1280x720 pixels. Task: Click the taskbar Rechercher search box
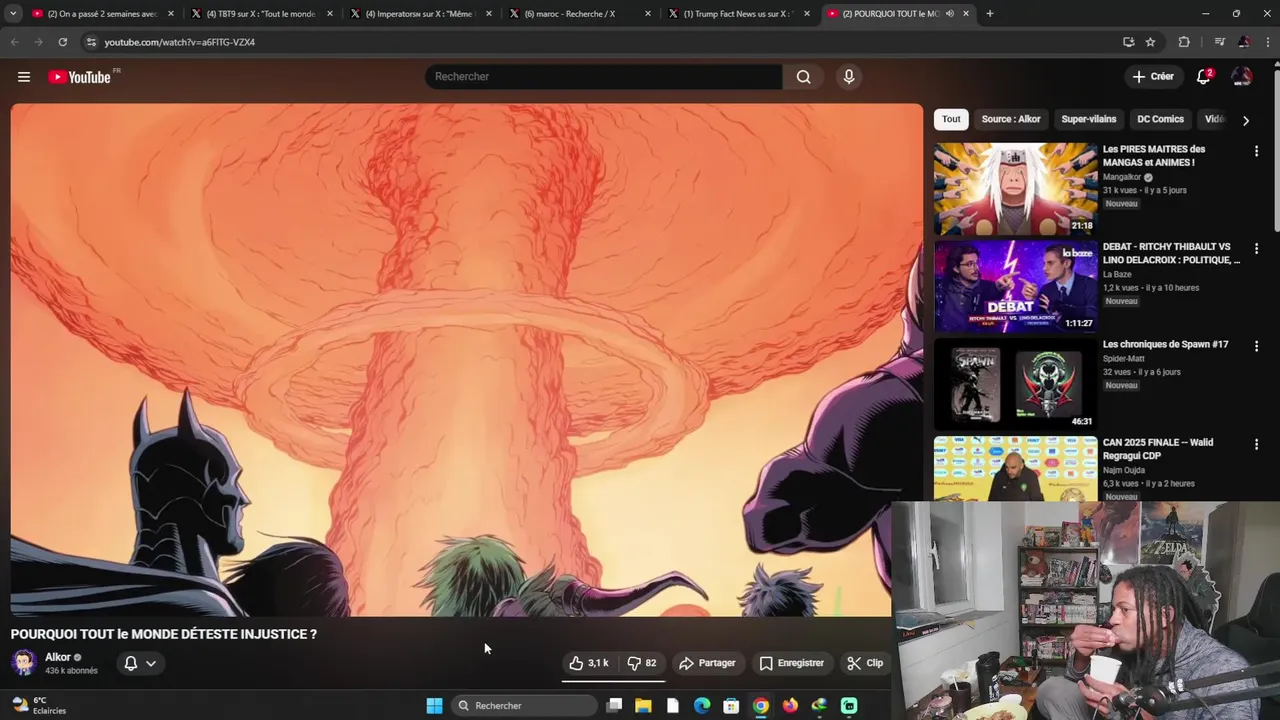coord(524,706)
